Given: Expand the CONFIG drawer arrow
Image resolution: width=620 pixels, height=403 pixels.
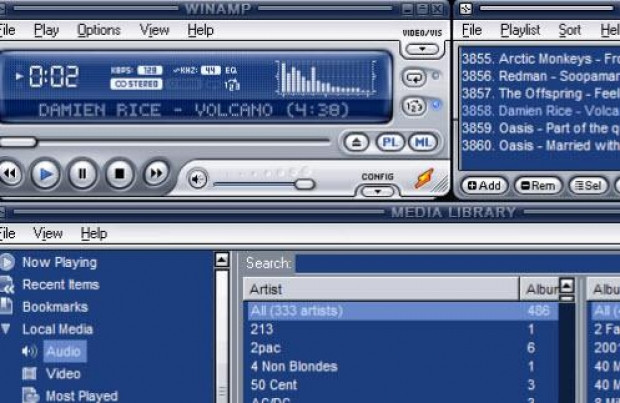Looking at the screenshot, I should [x=378, y=192].
